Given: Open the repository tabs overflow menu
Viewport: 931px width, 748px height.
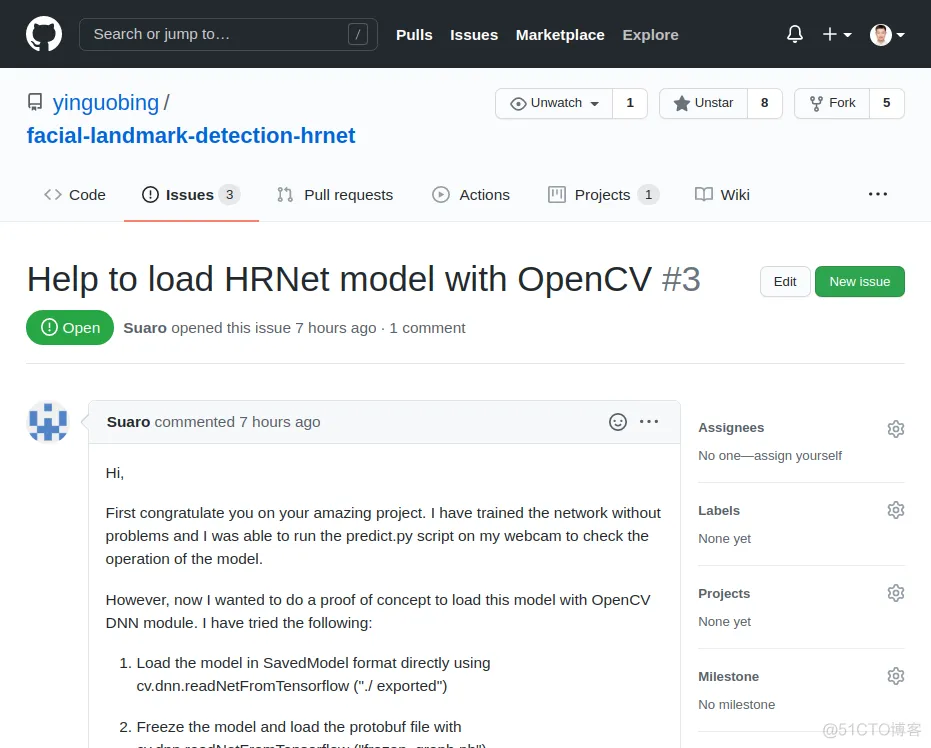Looking at the screenshot, I should 878,194.
